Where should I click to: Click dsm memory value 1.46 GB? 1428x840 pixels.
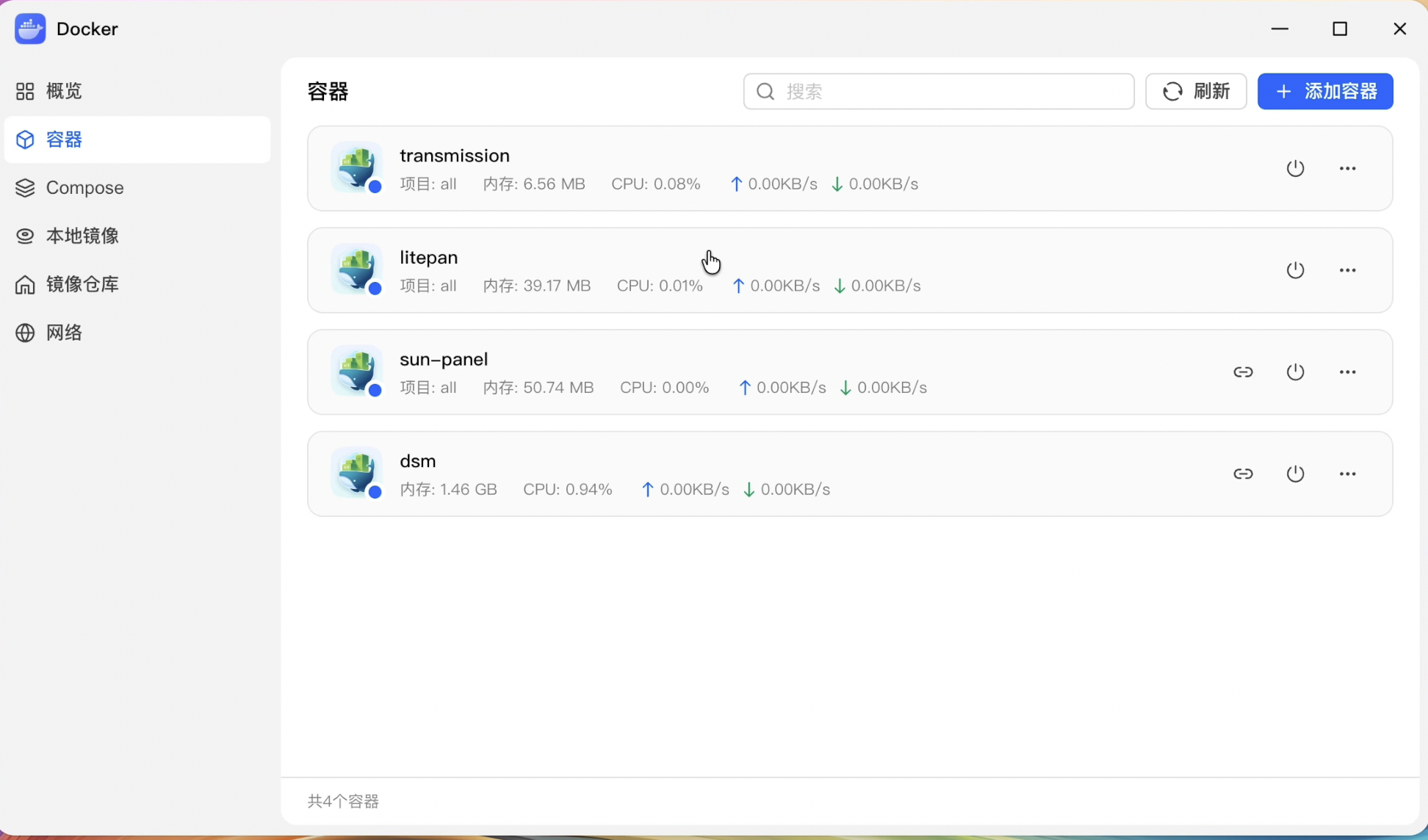pos(469,490)
